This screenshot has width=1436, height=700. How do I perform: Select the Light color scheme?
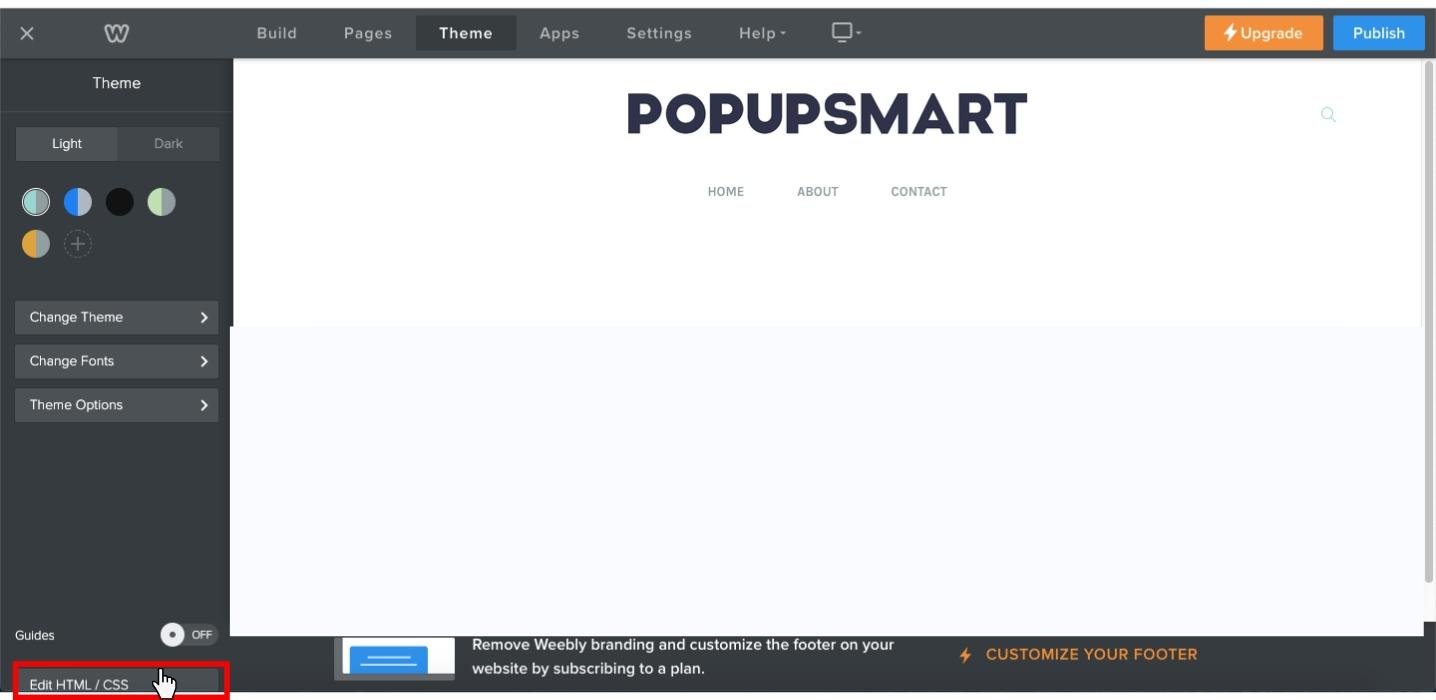67,144
